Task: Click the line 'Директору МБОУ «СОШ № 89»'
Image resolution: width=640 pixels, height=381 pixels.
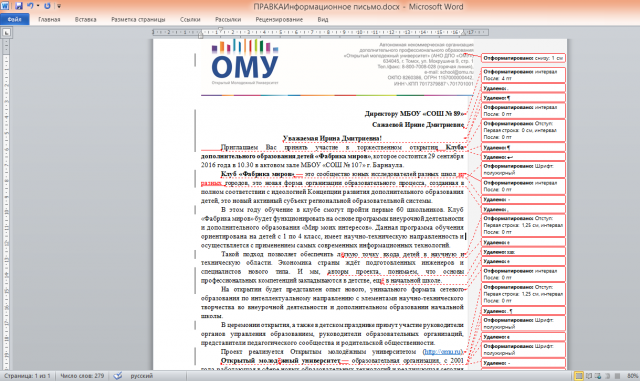Action: [414, 114]
